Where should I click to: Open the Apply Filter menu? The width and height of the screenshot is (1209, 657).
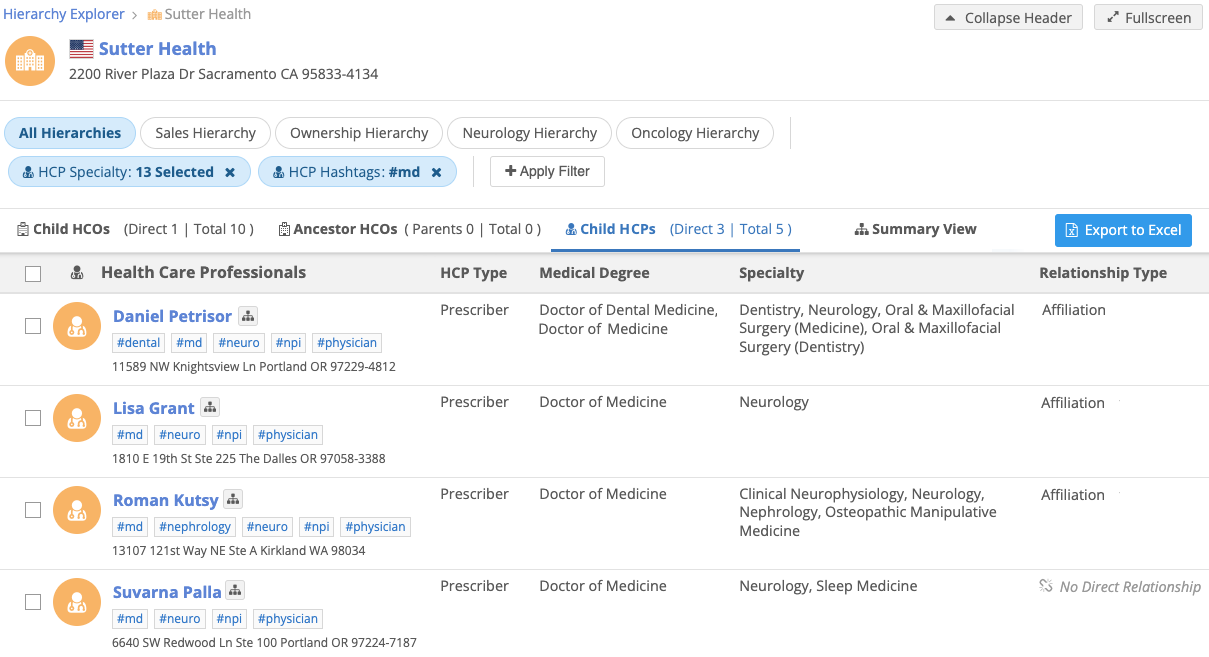point(547,171)
